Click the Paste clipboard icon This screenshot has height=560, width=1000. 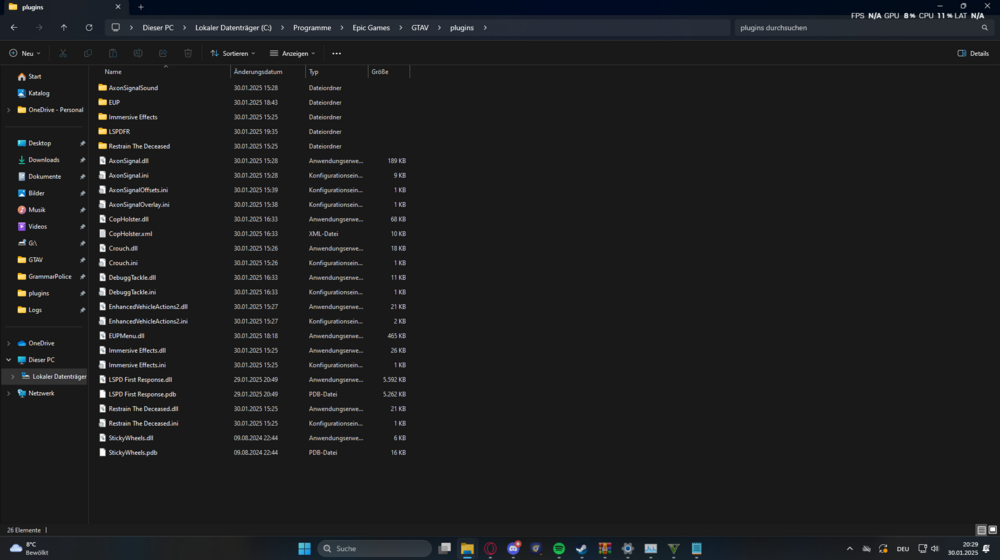[113, 54]
